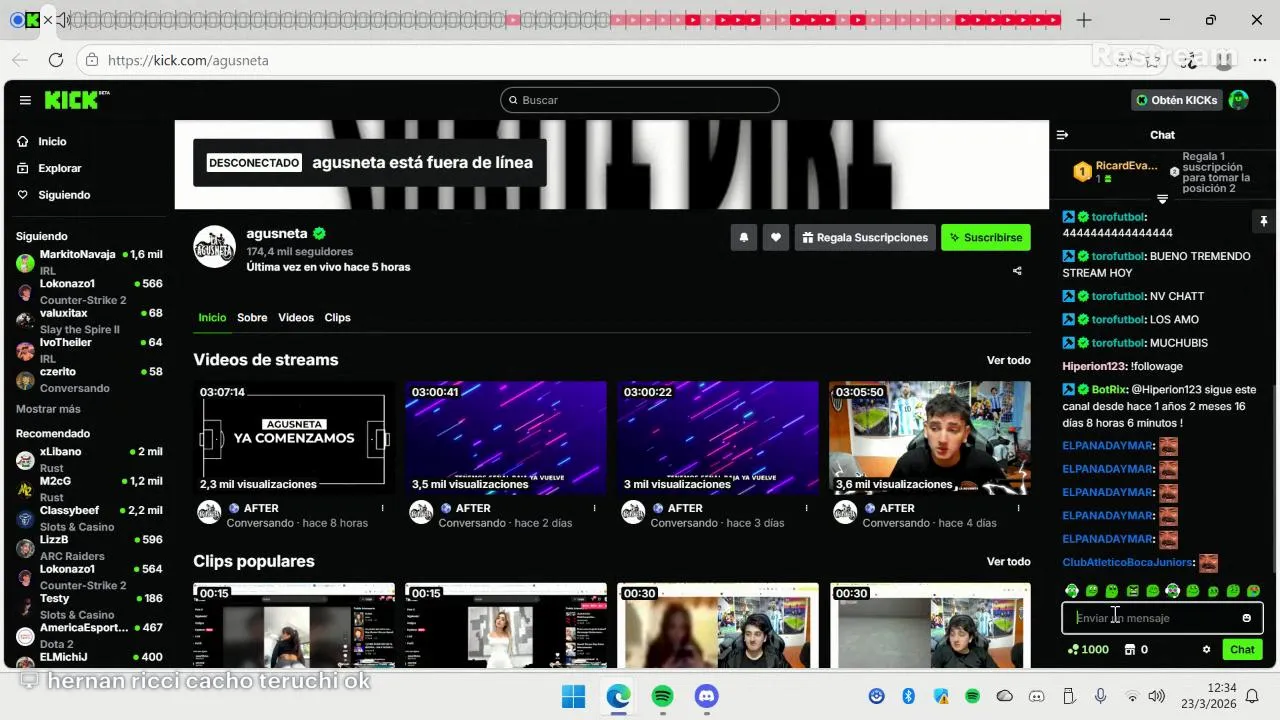The width and height of the screenshot is (1280, 720).
Task: Open browser settings three-dot menu
Action: click(x=1260, y=60)
